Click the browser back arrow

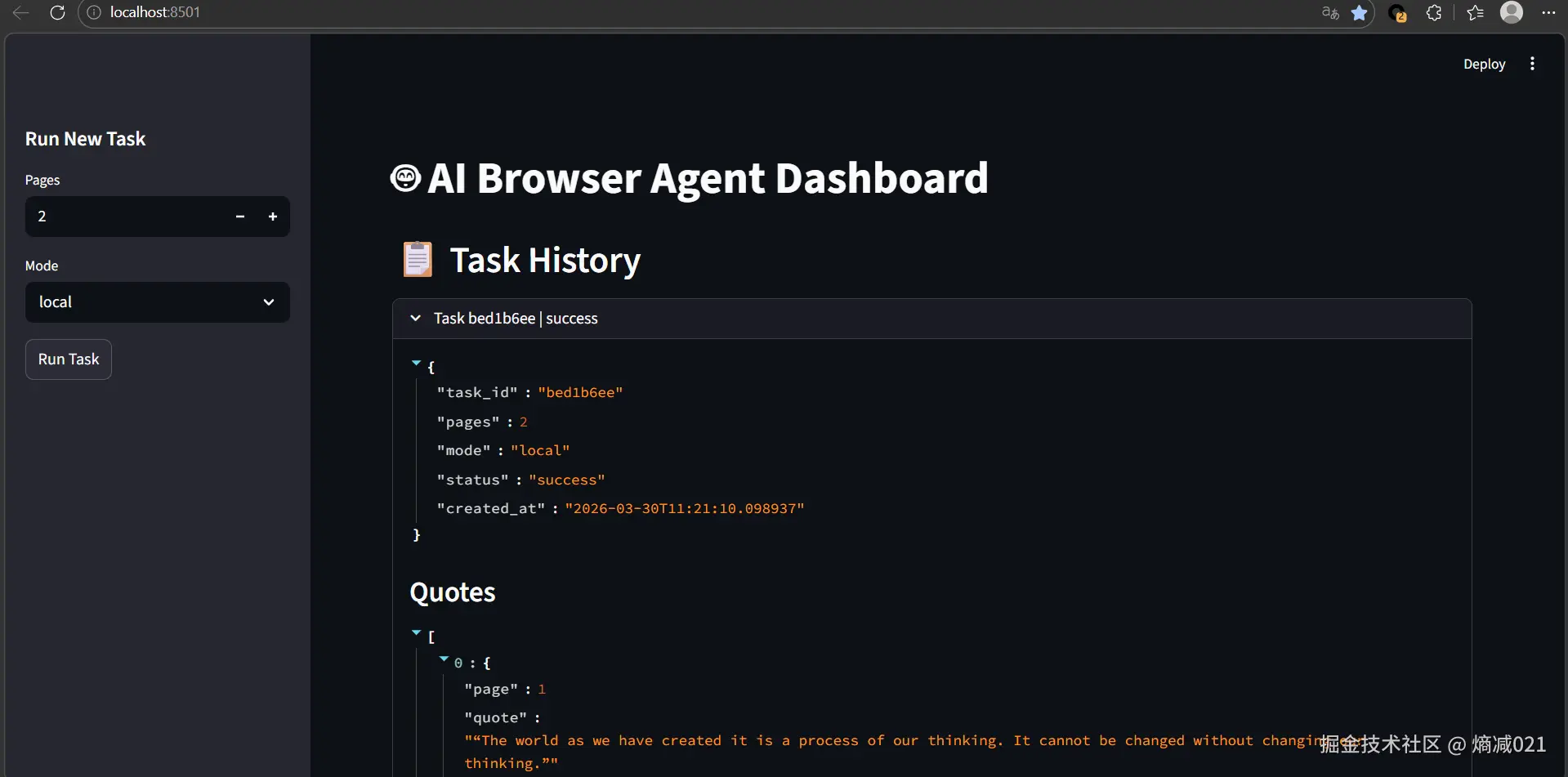click(21, 12)
